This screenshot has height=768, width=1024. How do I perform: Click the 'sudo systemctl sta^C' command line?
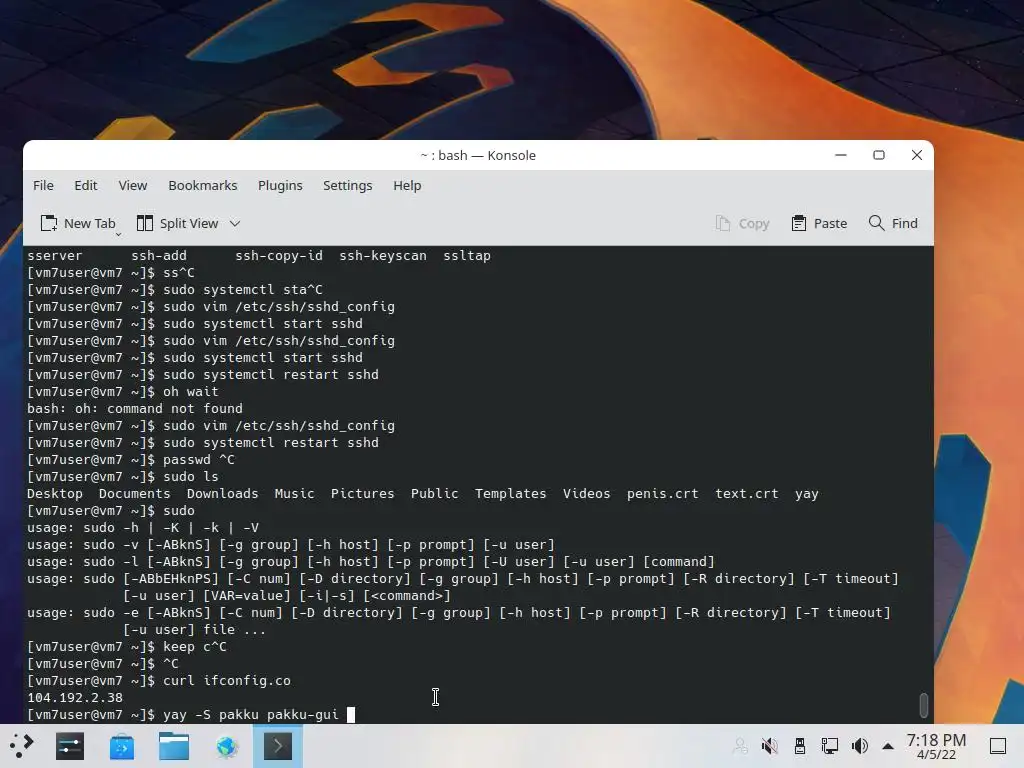click(242, 289)
